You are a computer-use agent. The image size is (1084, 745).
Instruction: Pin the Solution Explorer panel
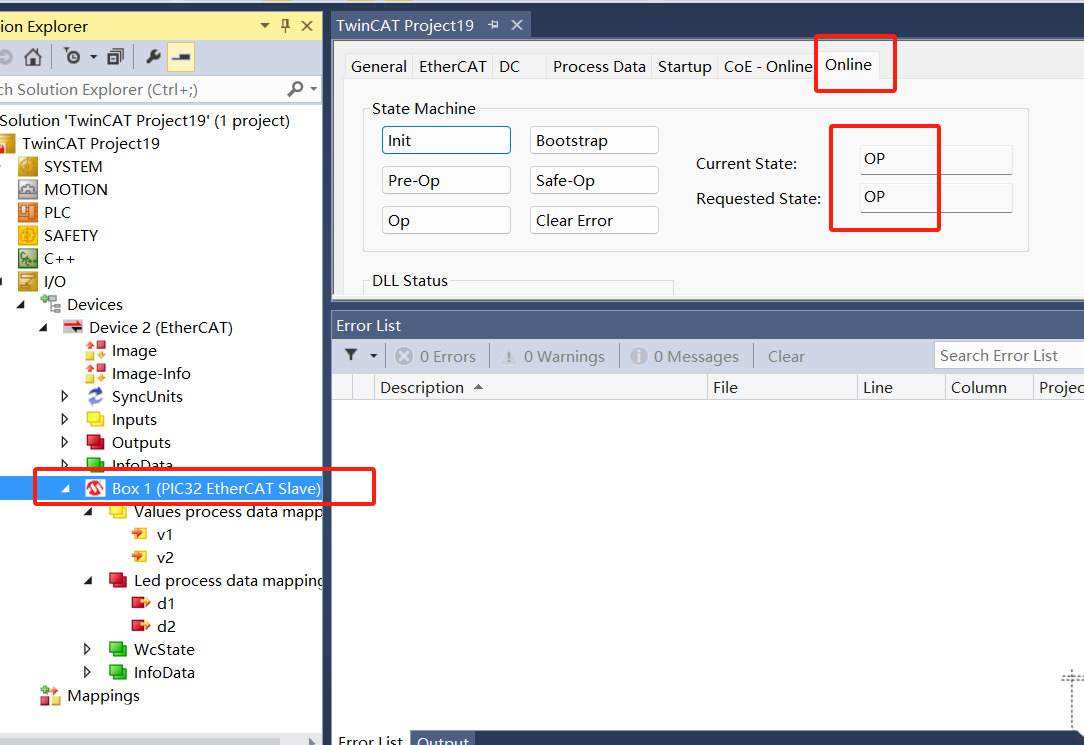(x=286, y=26)
